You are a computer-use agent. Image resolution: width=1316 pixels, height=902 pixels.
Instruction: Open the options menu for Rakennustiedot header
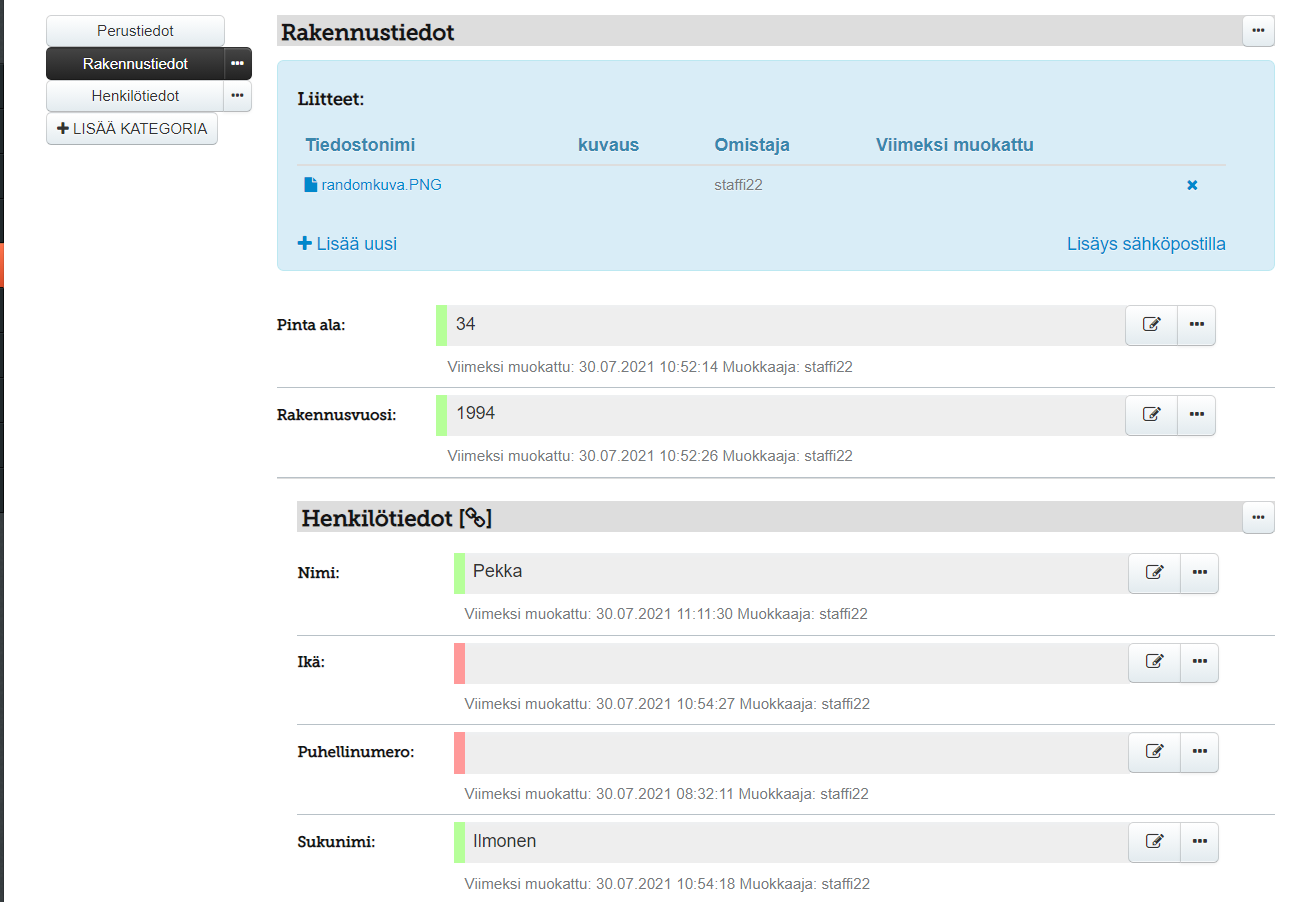coord(1258,31)
